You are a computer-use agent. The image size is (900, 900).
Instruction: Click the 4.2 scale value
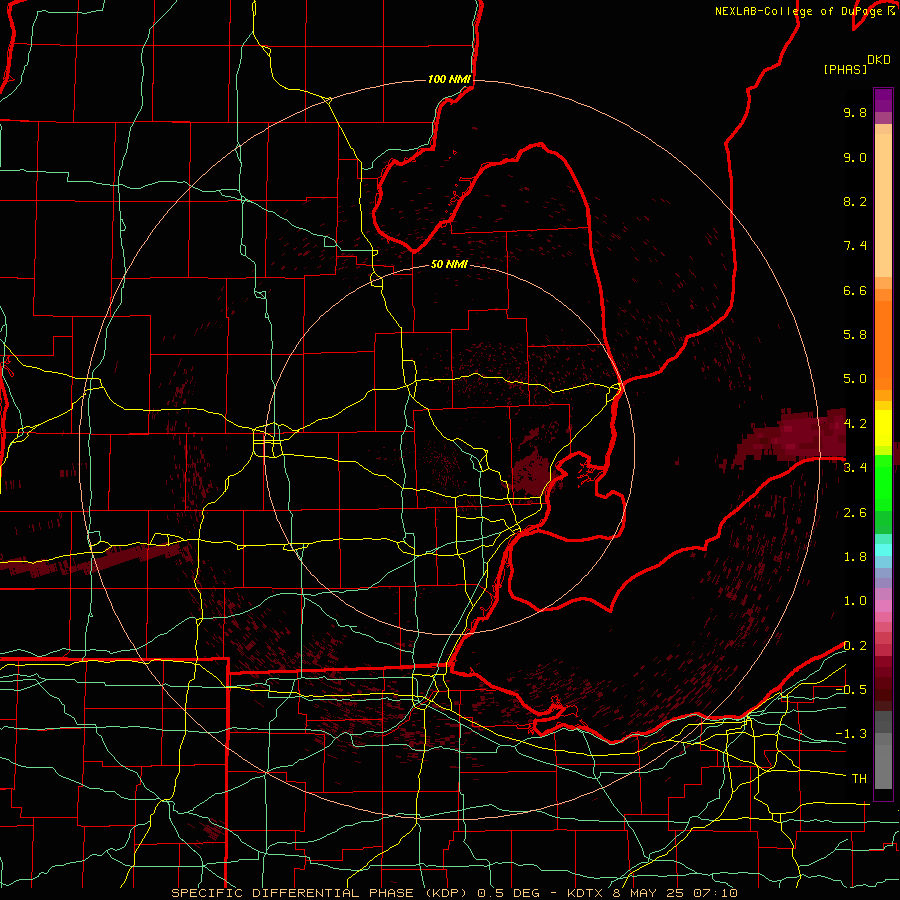(x=855, y=424)
